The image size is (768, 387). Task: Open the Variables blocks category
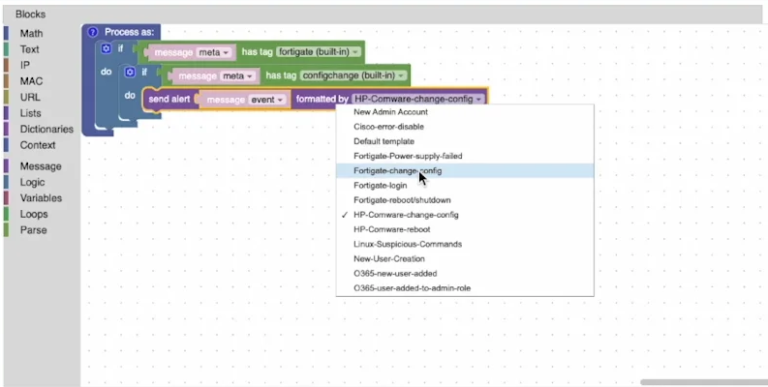pyautogui.click(x=41, y=198)
